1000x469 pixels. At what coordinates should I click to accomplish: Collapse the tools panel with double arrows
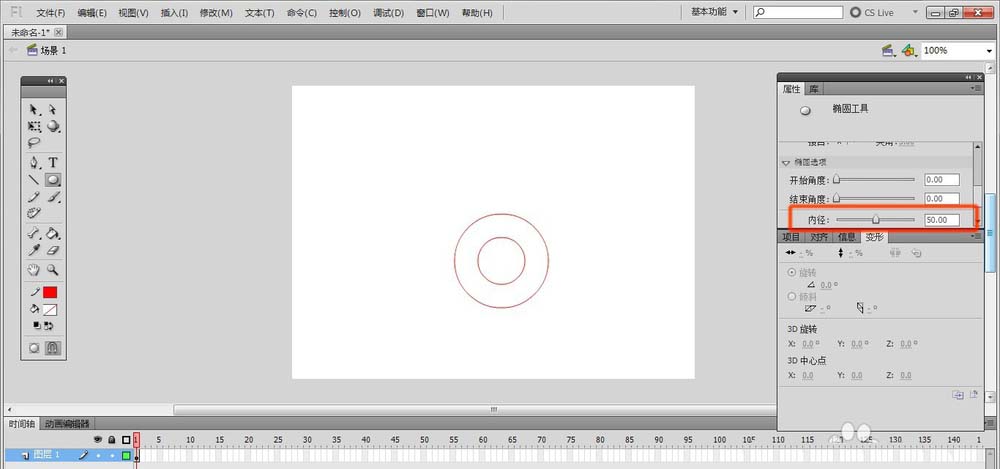click(x=50, y=81)
